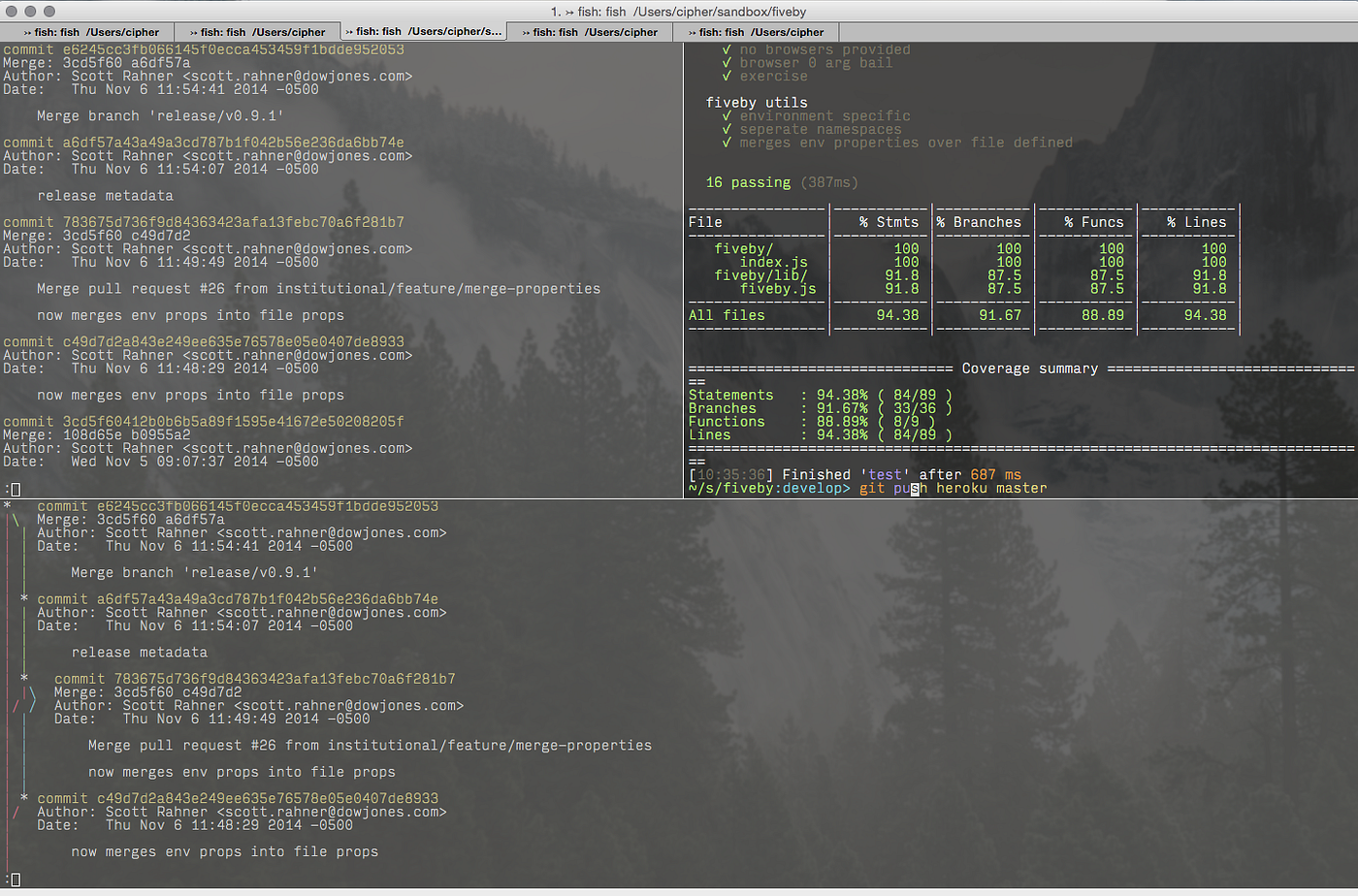The width and height of the screenshot is (1358, 896).
Task: Switch to the fifth fish /Users/cipher tab
Action: point(756,32)
